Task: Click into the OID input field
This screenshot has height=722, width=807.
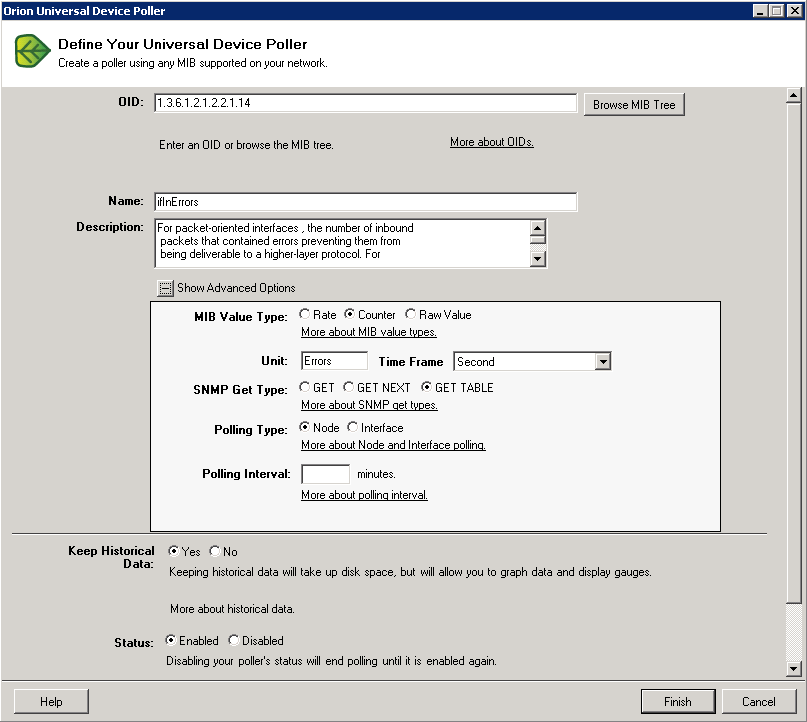Action: [x=365, y=103]
